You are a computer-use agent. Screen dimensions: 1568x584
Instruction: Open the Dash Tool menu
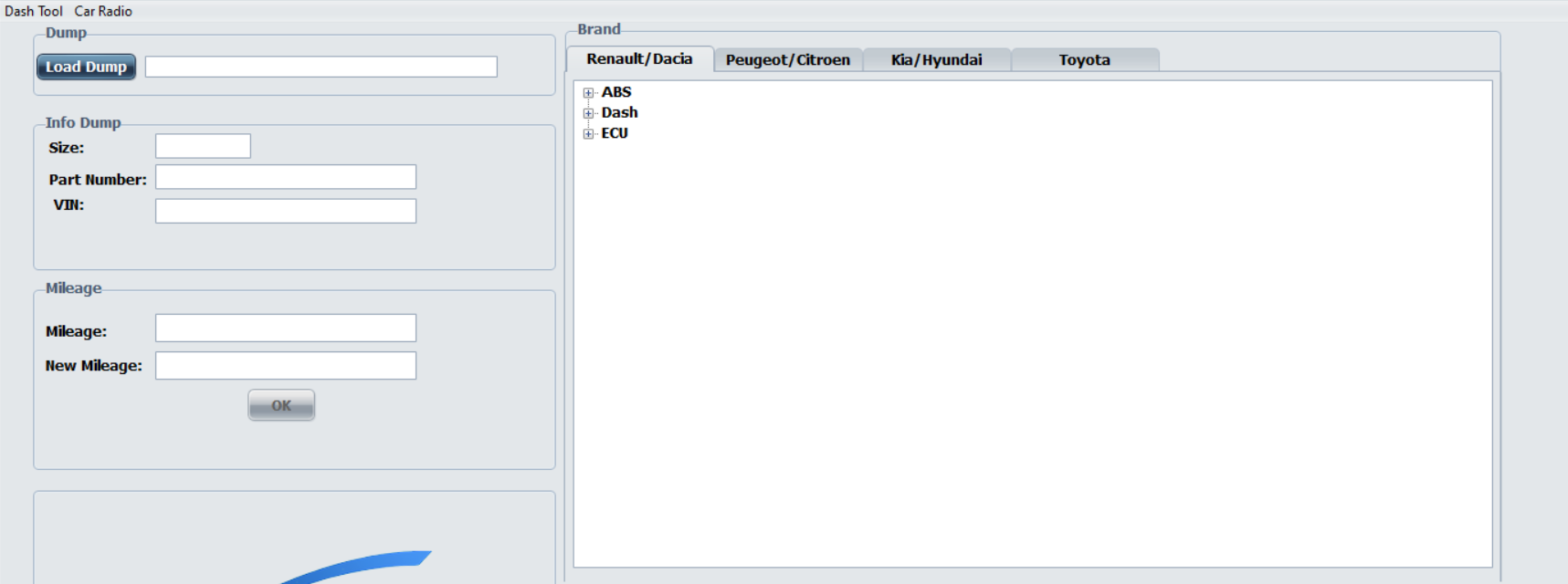34,11
